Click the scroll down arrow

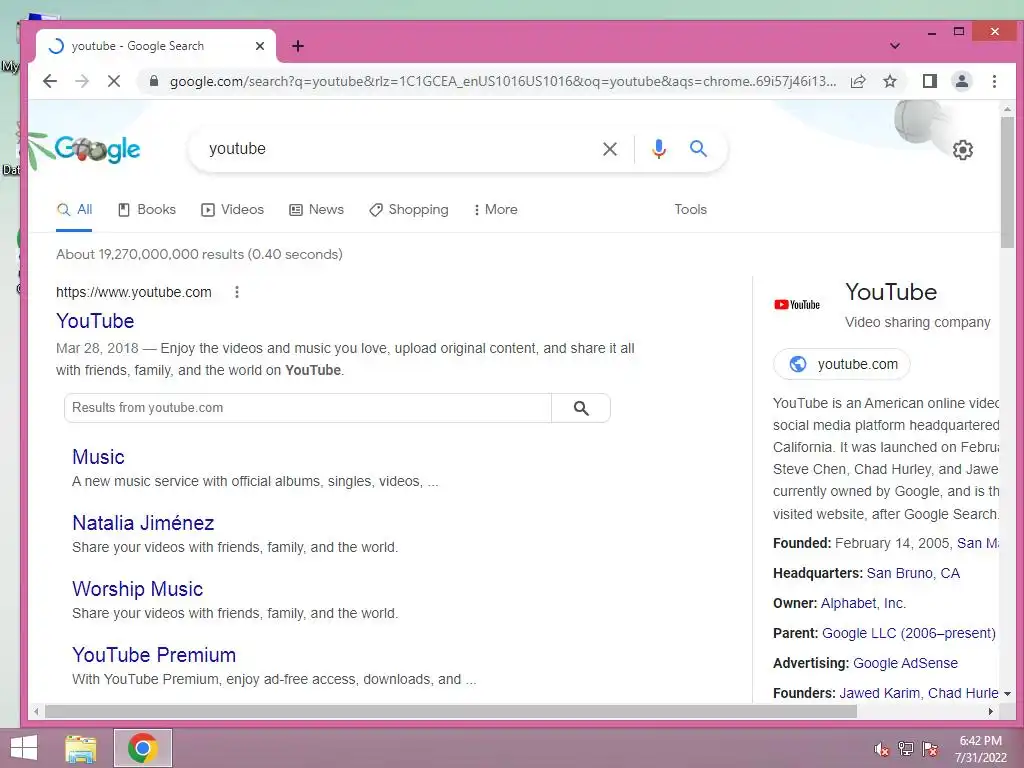click(1008, 694)
